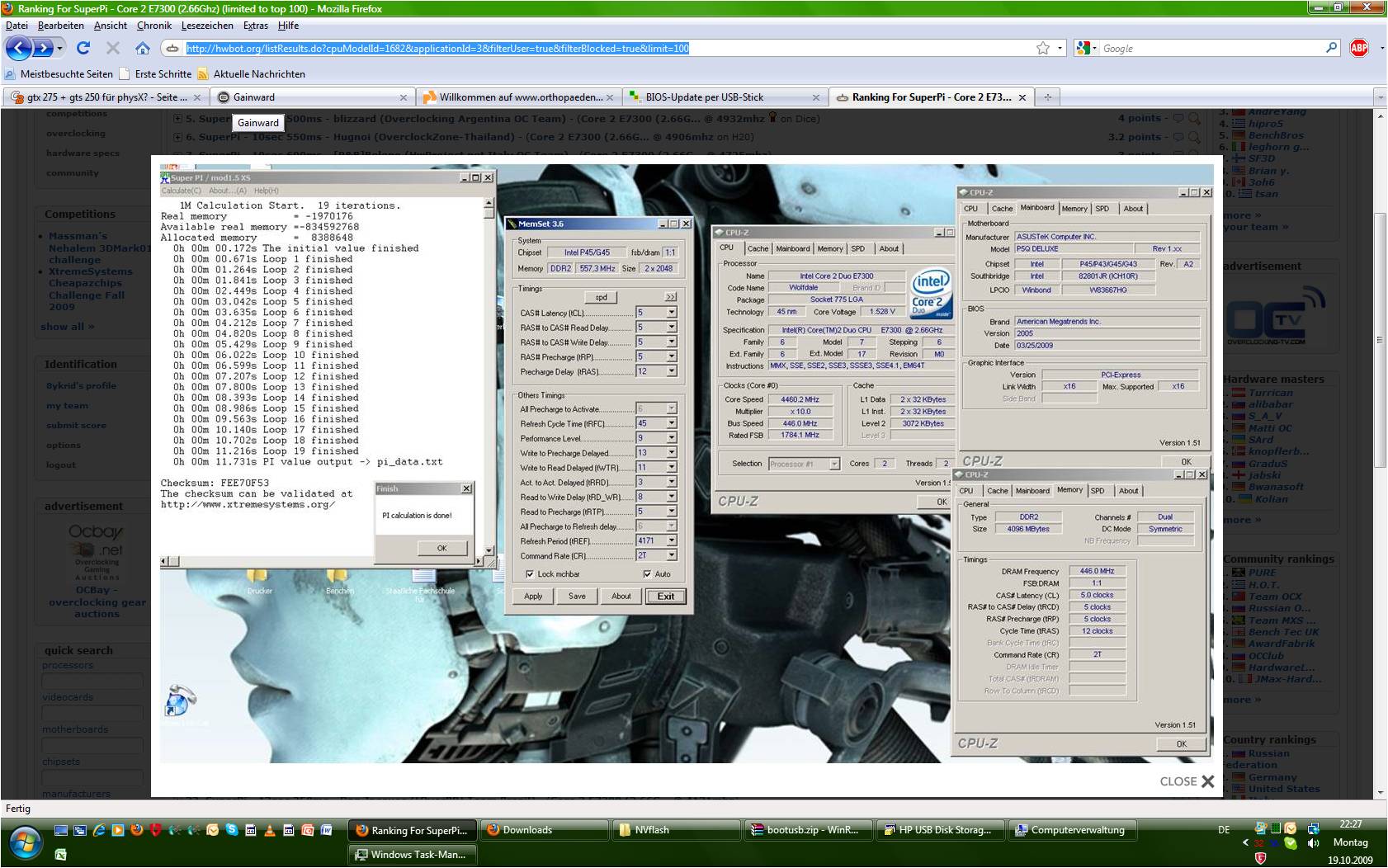
Task: Launch Firefox from the Quick Launch bar
Action: click(136, 830)
